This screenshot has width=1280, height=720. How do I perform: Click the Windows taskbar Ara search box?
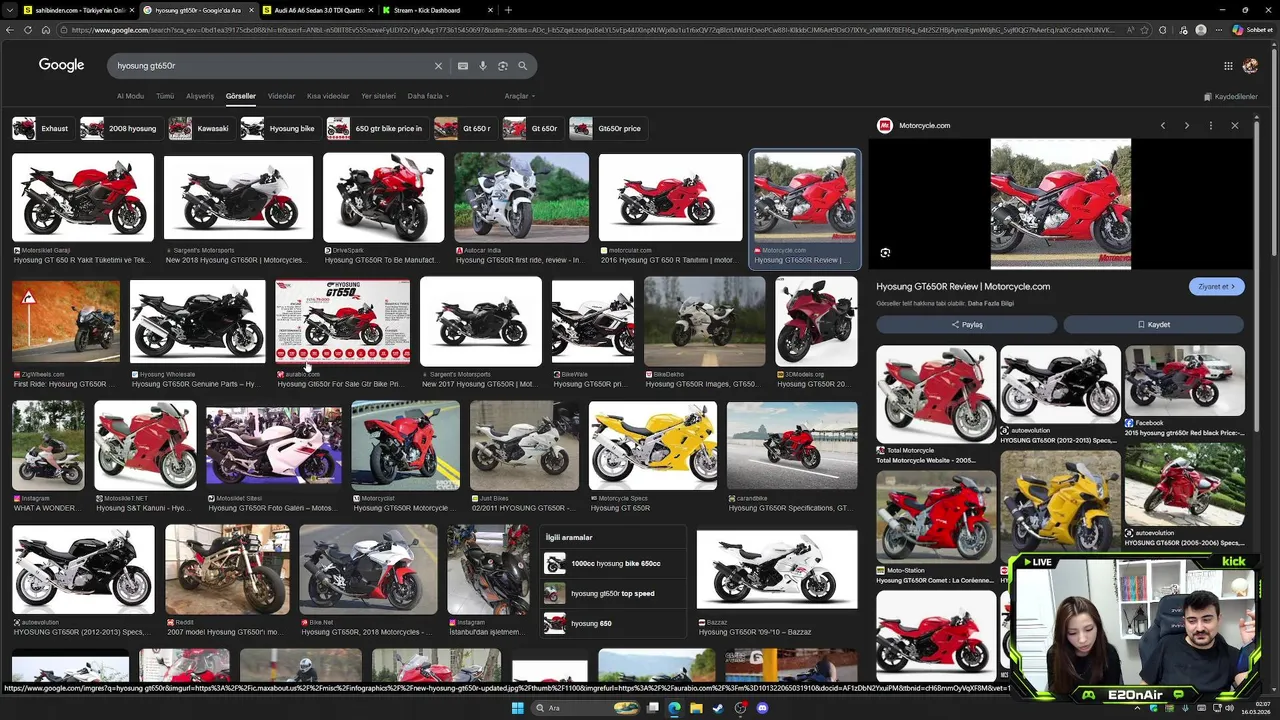[585, 708]
